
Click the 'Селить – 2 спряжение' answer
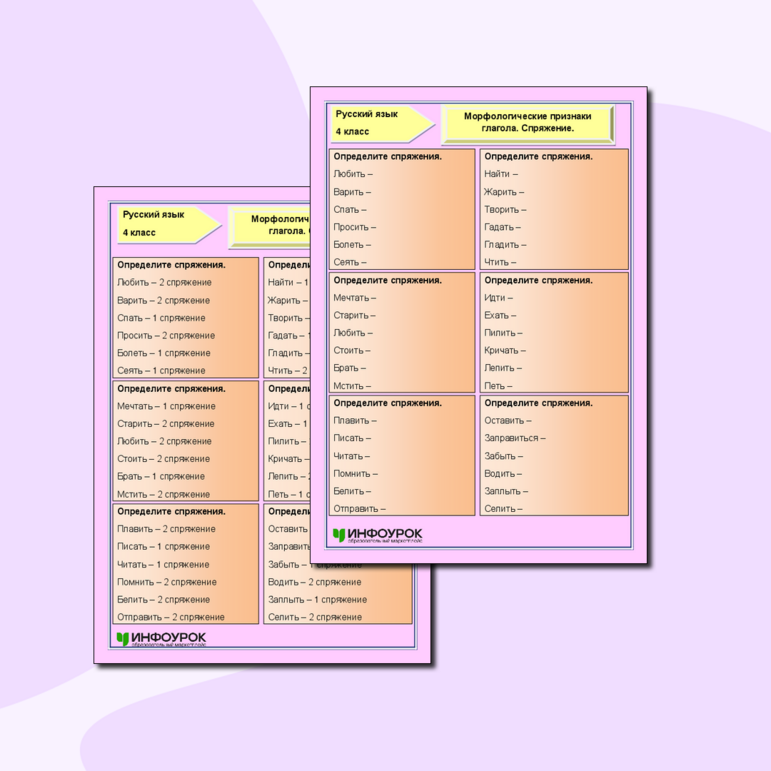point(314,617)
